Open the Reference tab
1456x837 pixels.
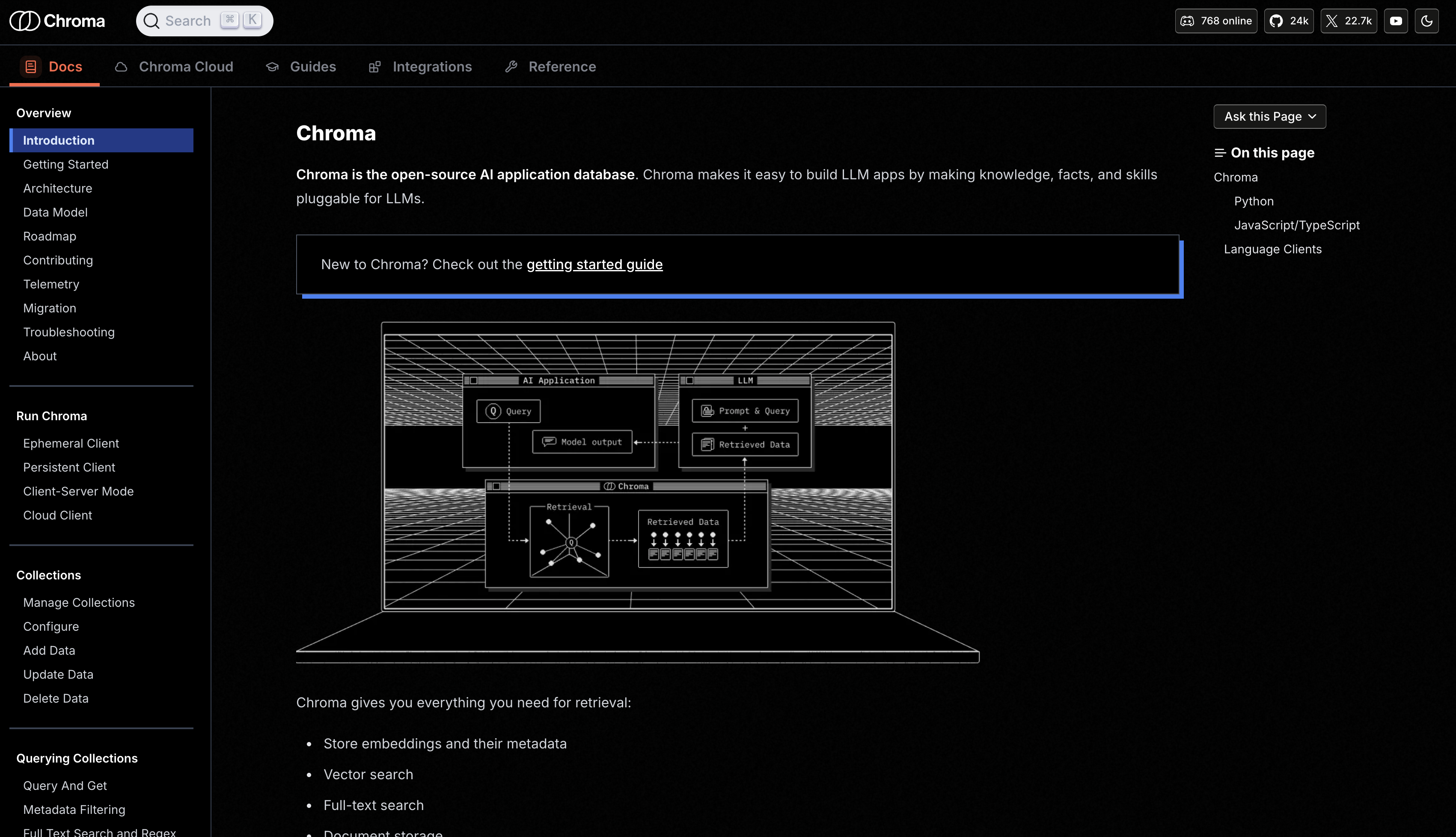click(x=562, y=67)
